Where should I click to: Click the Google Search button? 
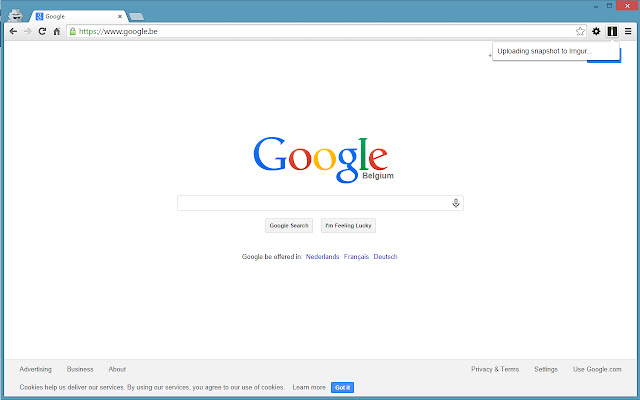coord(289,225)
